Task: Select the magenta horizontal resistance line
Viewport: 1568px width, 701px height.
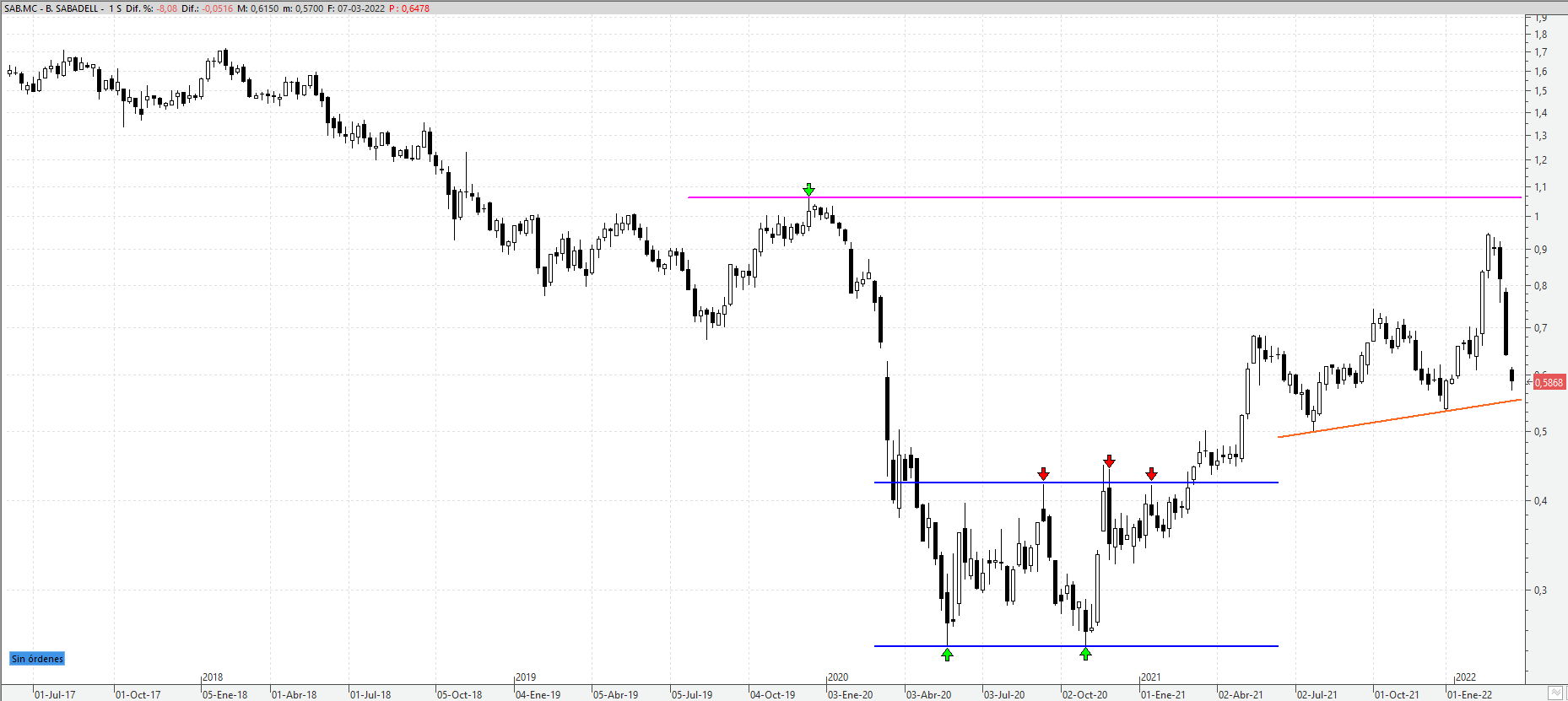Action: (1104, 197)
